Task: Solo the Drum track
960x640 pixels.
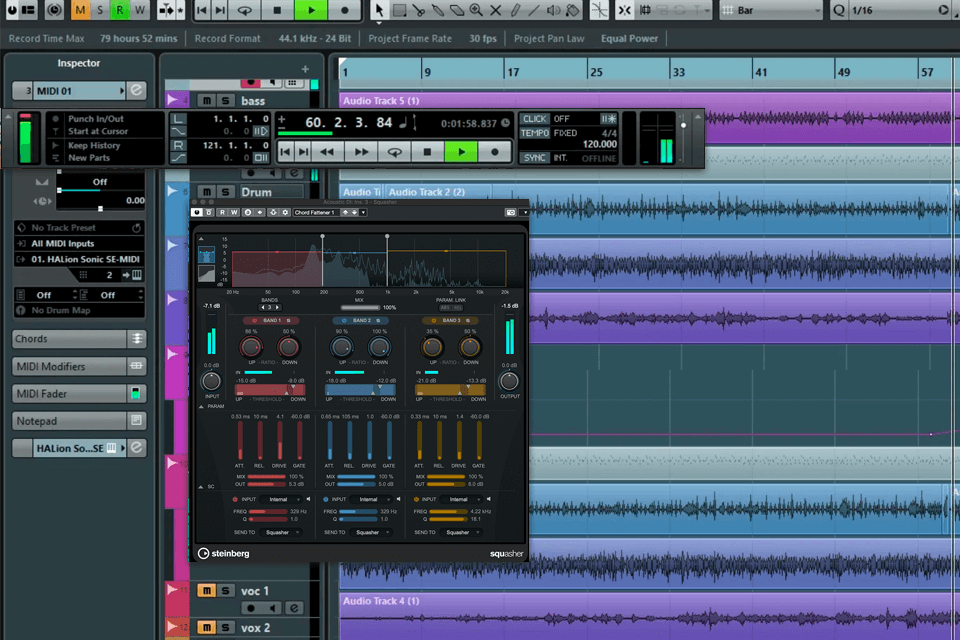Action: [x=224, y=191]
